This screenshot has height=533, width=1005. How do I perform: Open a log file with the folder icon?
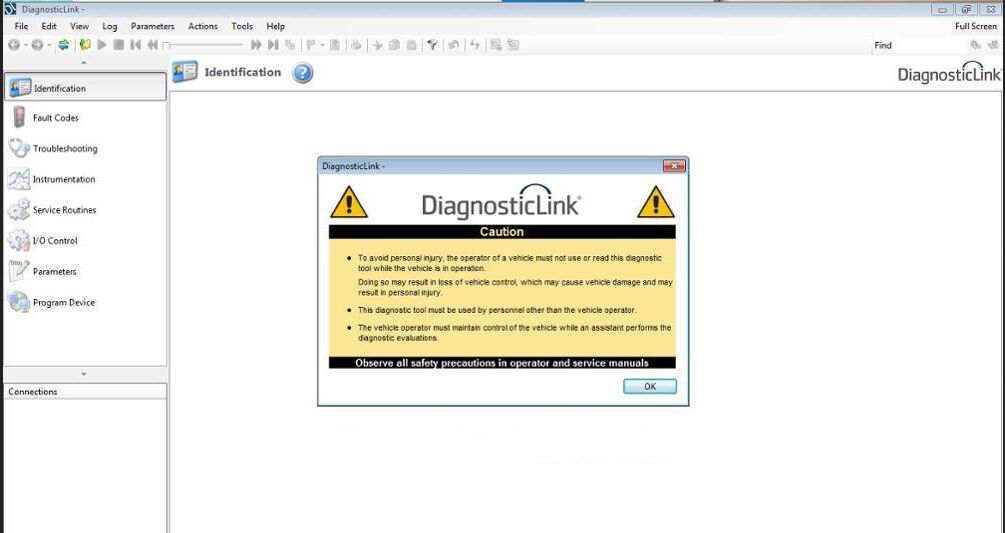pyautogui.click(x=85, y=45)
